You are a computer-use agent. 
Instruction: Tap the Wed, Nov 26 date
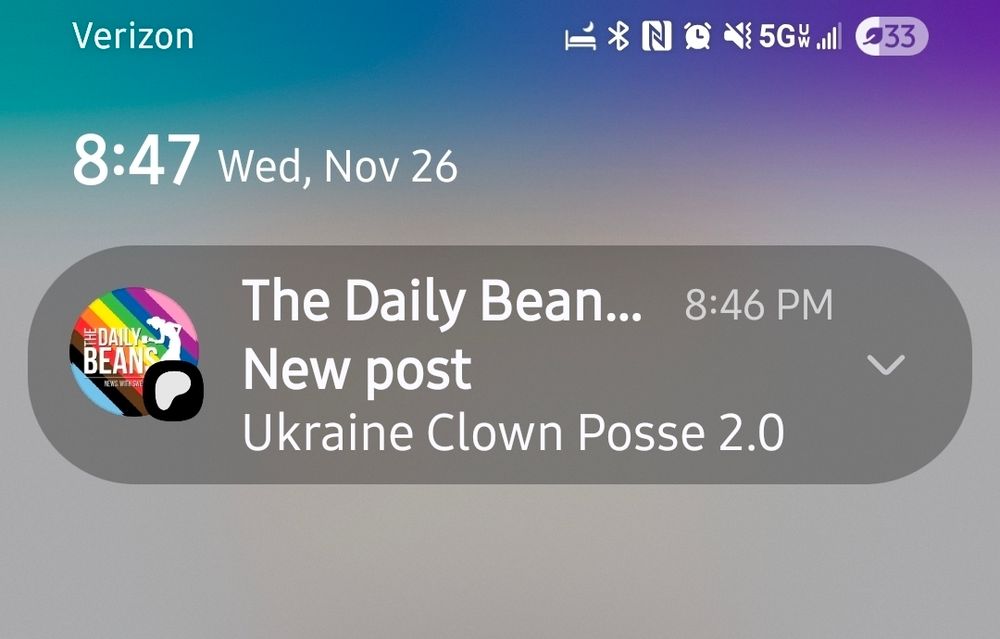338,166
